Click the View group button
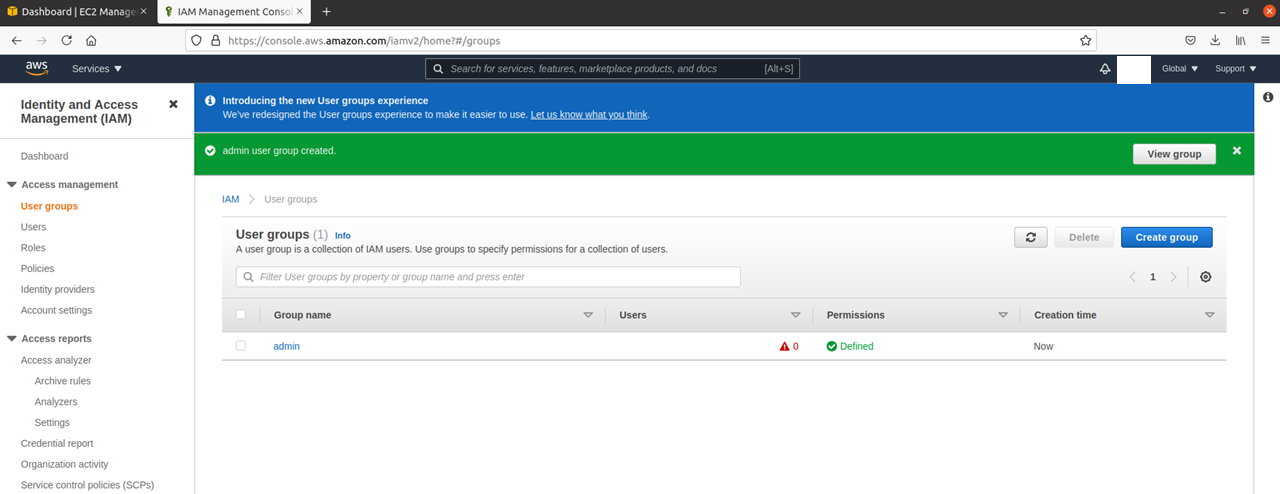Image resolution: width=1280 pixels, height=494 pixels. 1174,154
